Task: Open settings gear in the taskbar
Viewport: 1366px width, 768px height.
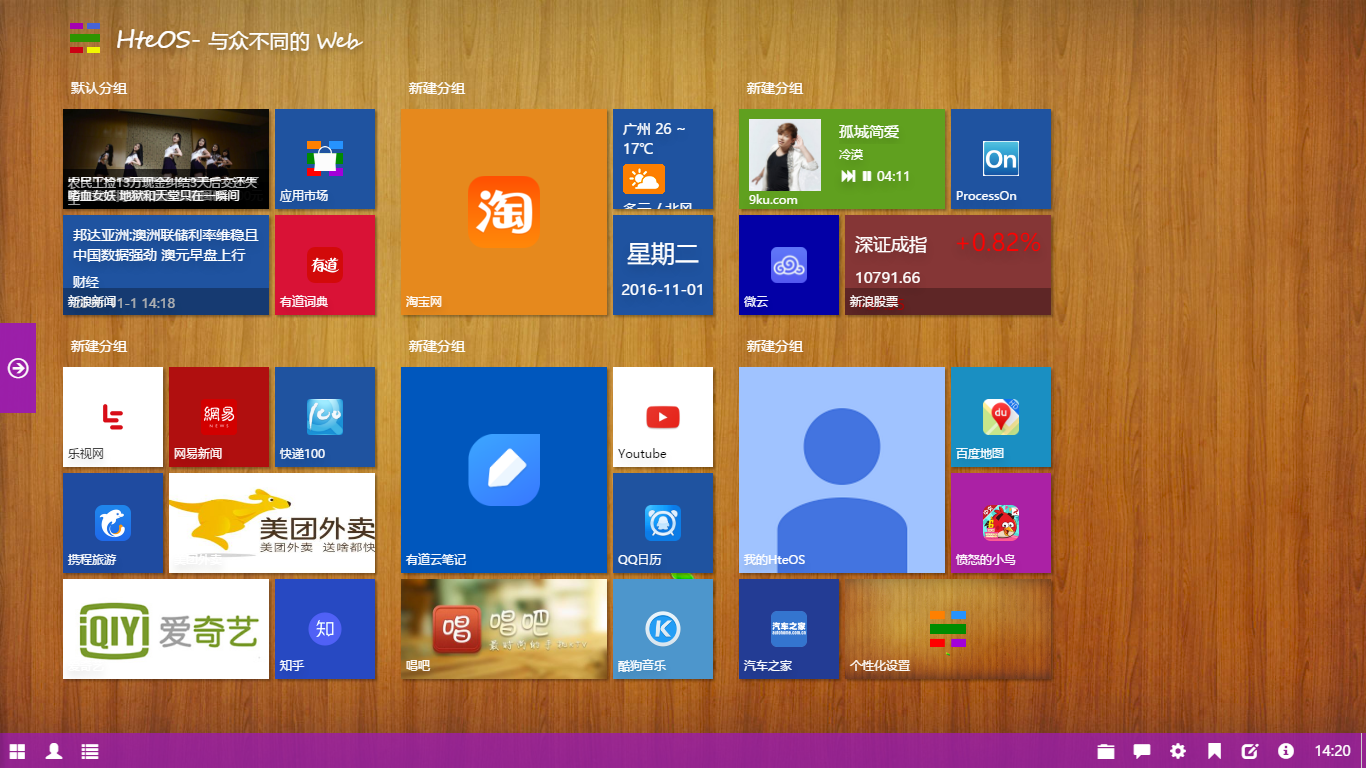Action: click(x=1178, y=751)
